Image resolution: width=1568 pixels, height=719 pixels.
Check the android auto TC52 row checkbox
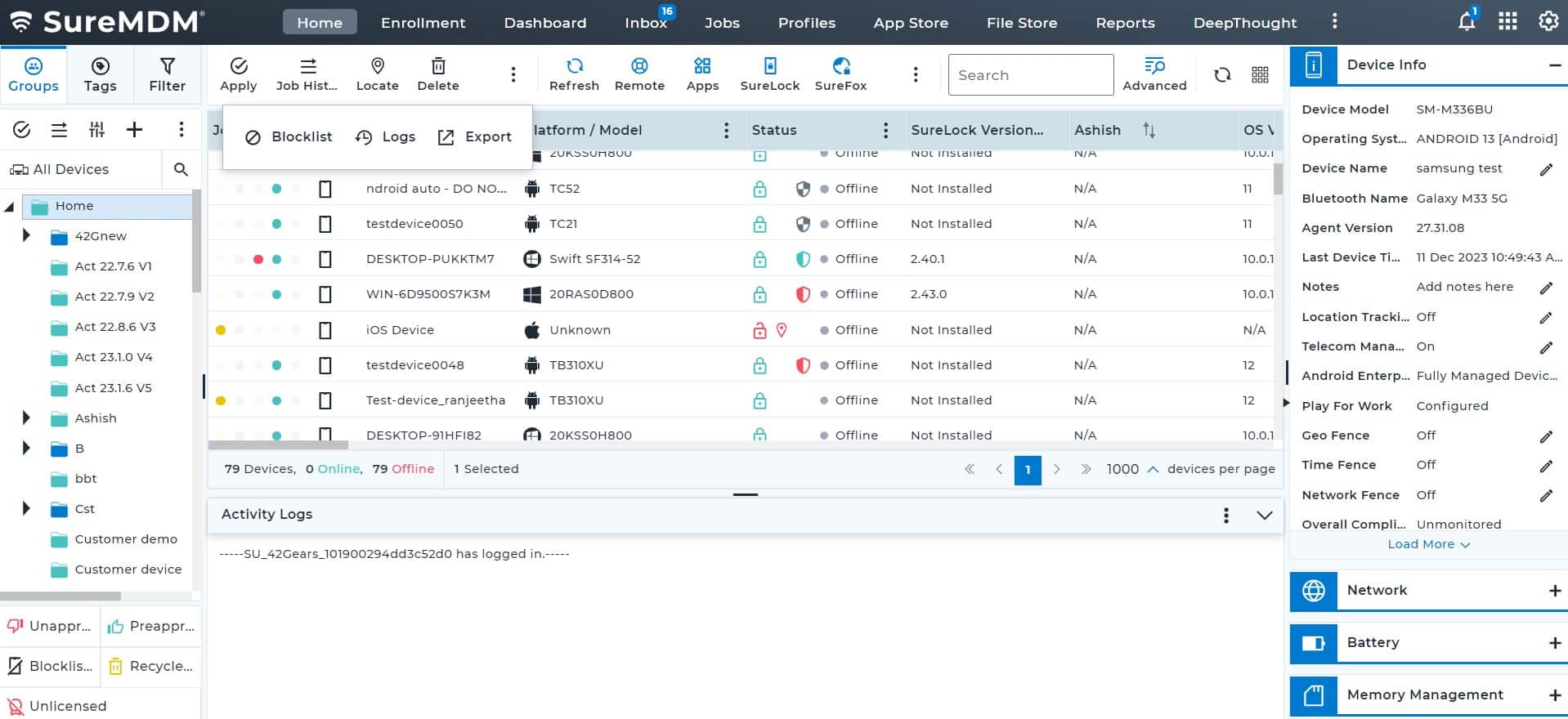[325, 189]
